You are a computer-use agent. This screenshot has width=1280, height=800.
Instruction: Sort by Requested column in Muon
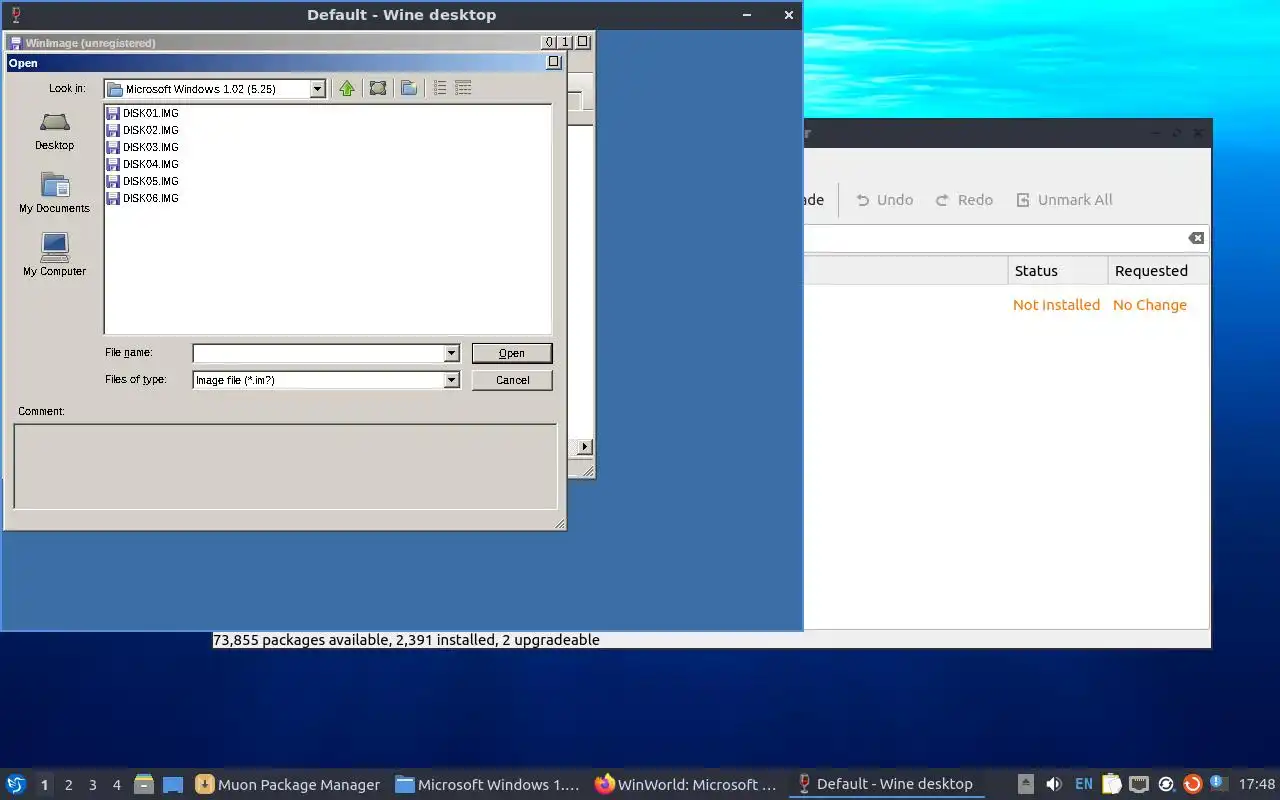(1158, 271)
